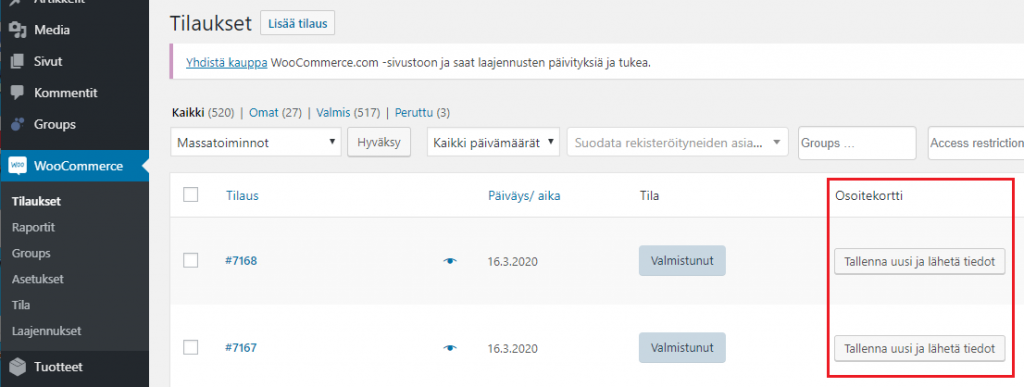1024x387 pixels.
Task: Open the Sivut menu label
Action: [48, 61]
